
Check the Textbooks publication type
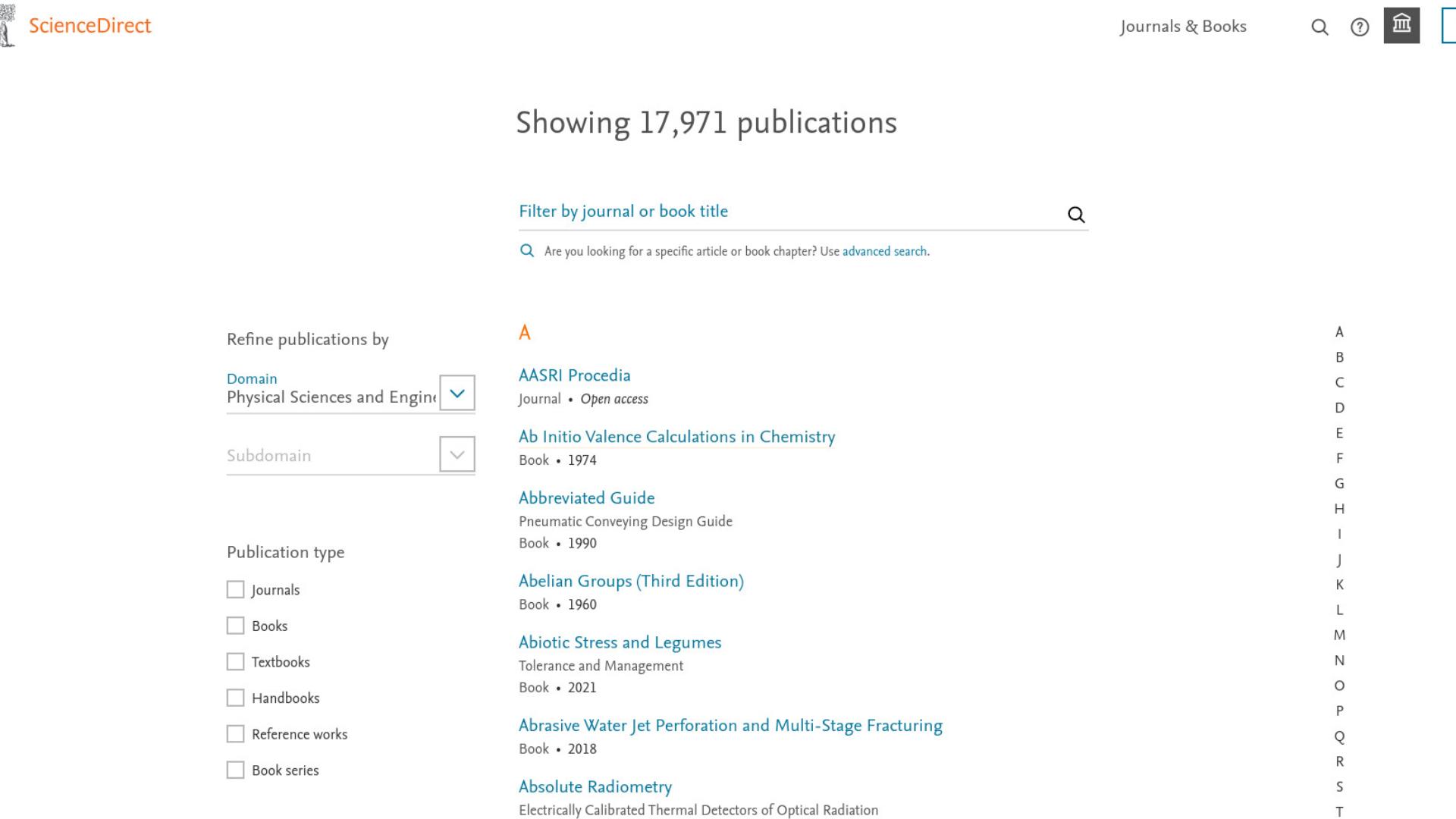click(236, 662)
